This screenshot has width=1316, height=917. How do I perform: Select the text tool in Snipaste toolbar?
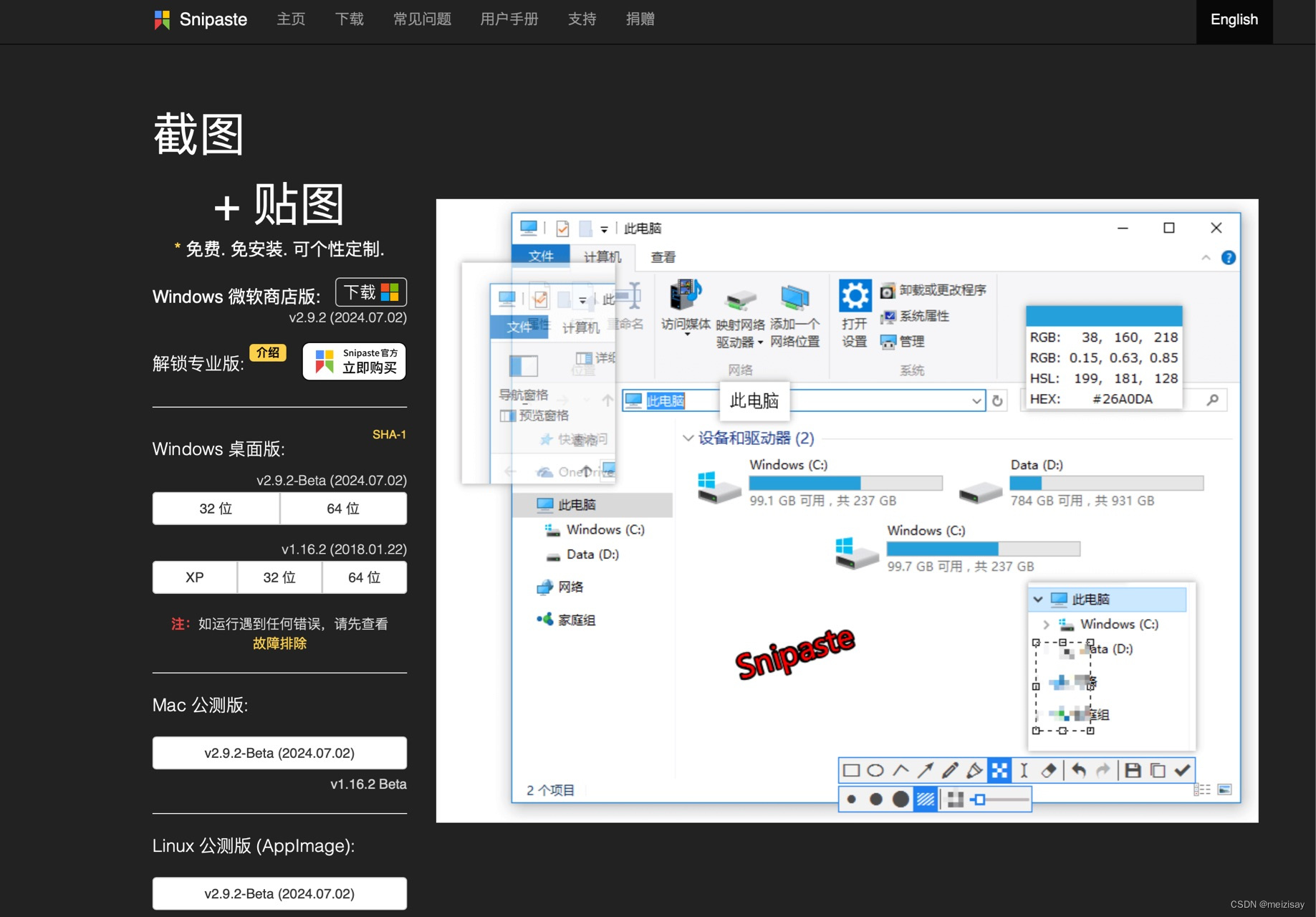coord(1024,770)
